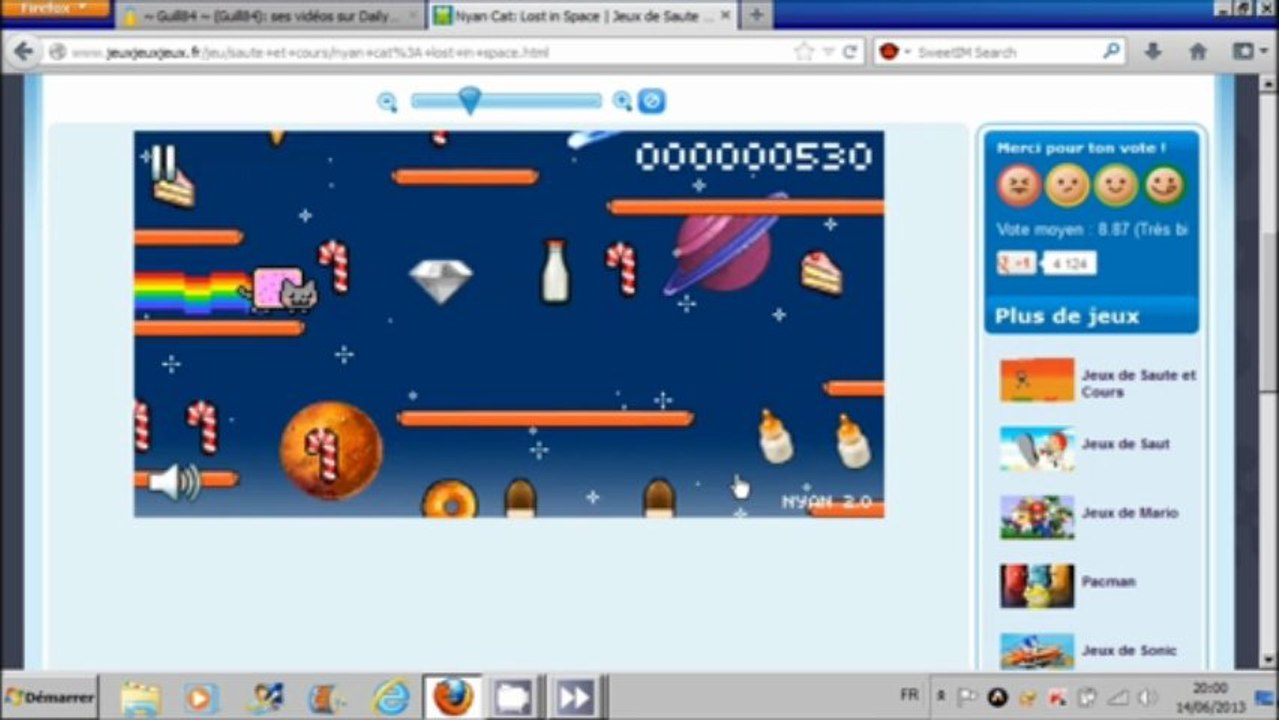This screenshot has height=720, width=1279.
Task: Launch Windows Media Player from the taskbar
Action: pyautogui.click(x=200, y=697)
